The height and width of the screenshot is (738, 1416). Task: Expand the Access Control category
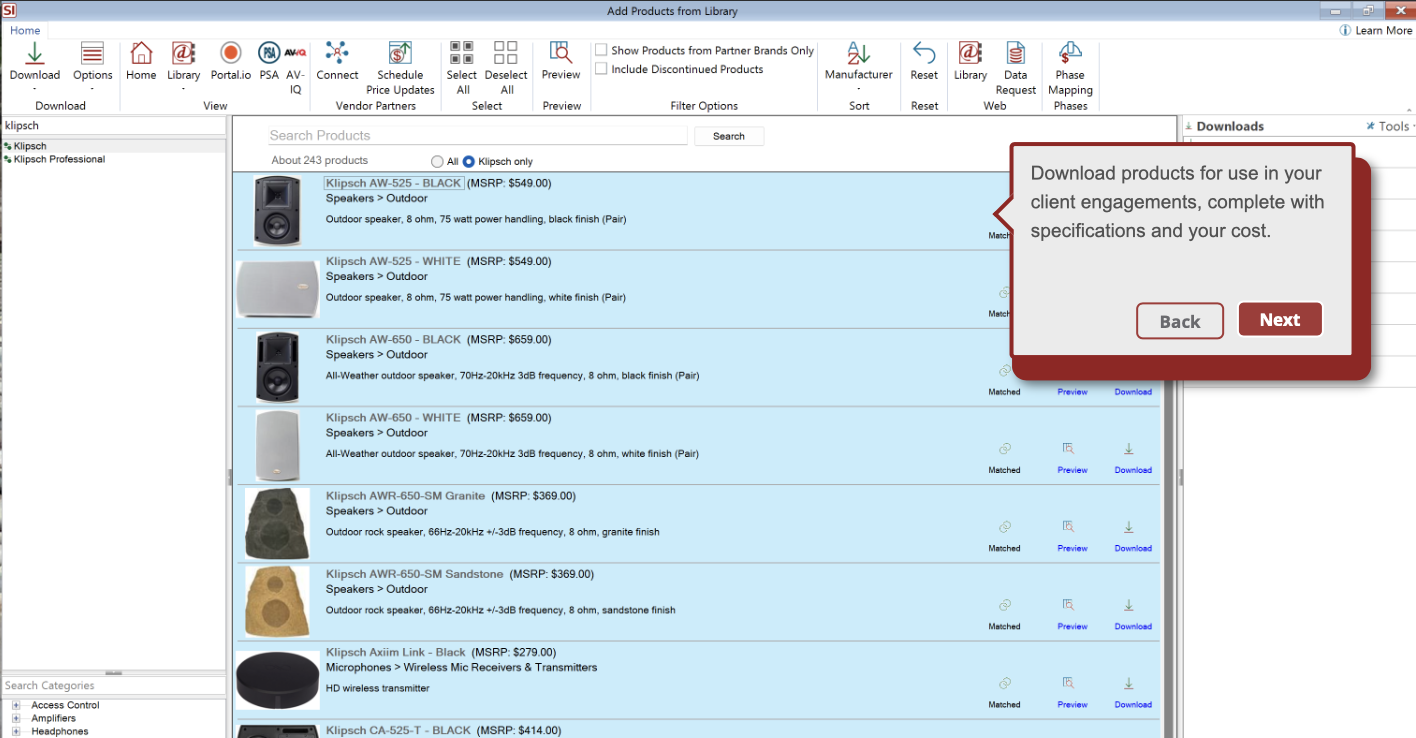[x=16, y=705]
